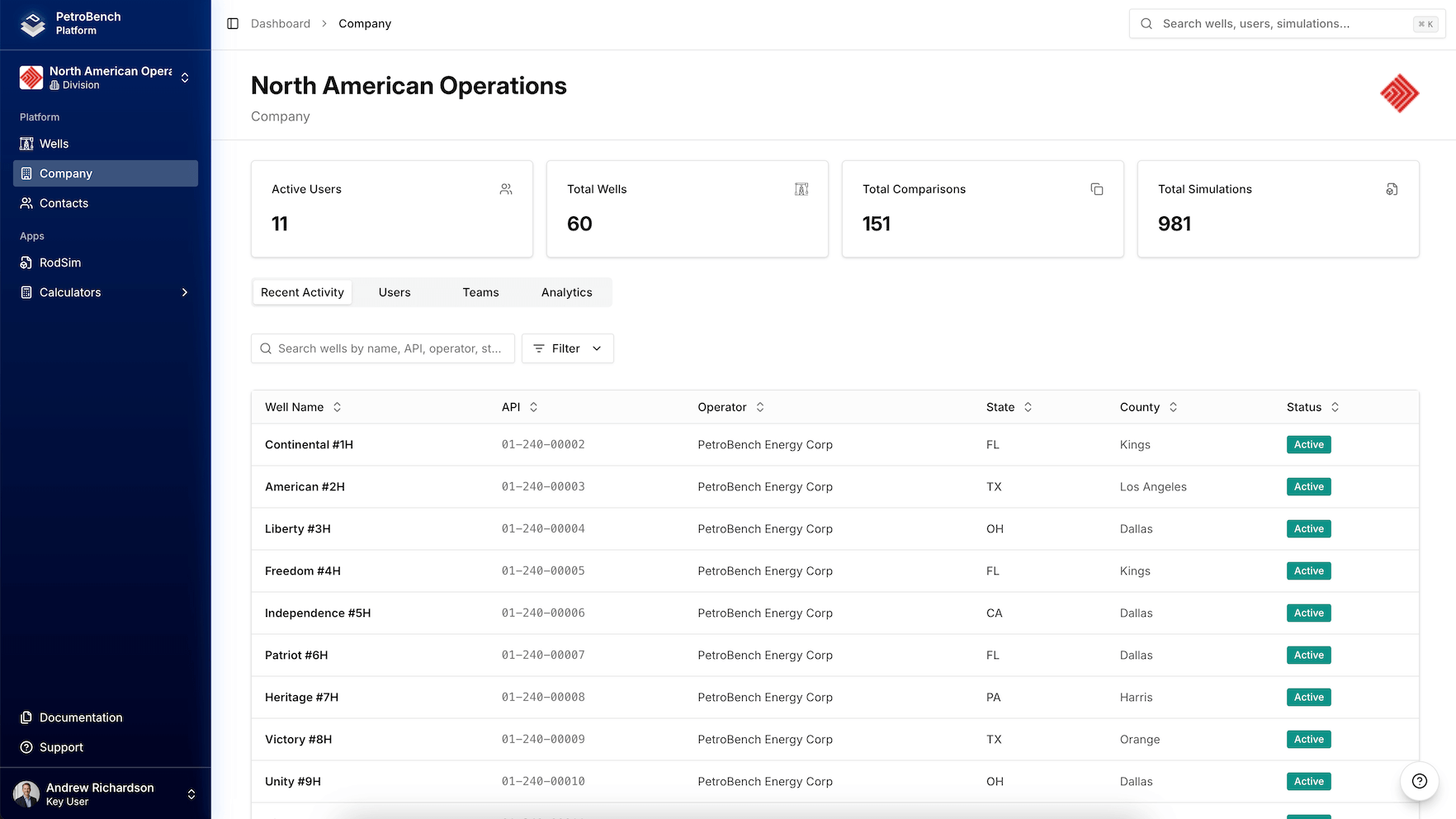Open the Filter dropdown
This screenshot has width=1456, height=819.
point(567,348)
